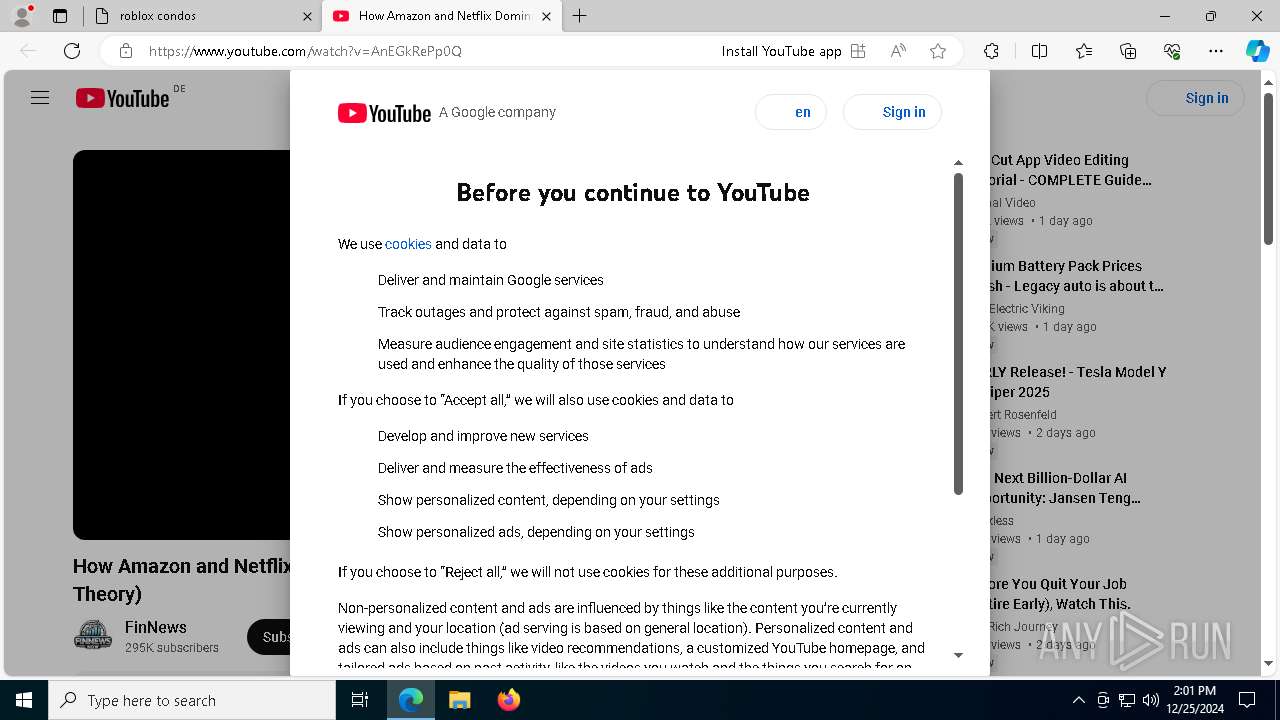Click the Before you continue to YouTube heading
The width and height of the screenshot is (1280, 720).
[633, 192]
